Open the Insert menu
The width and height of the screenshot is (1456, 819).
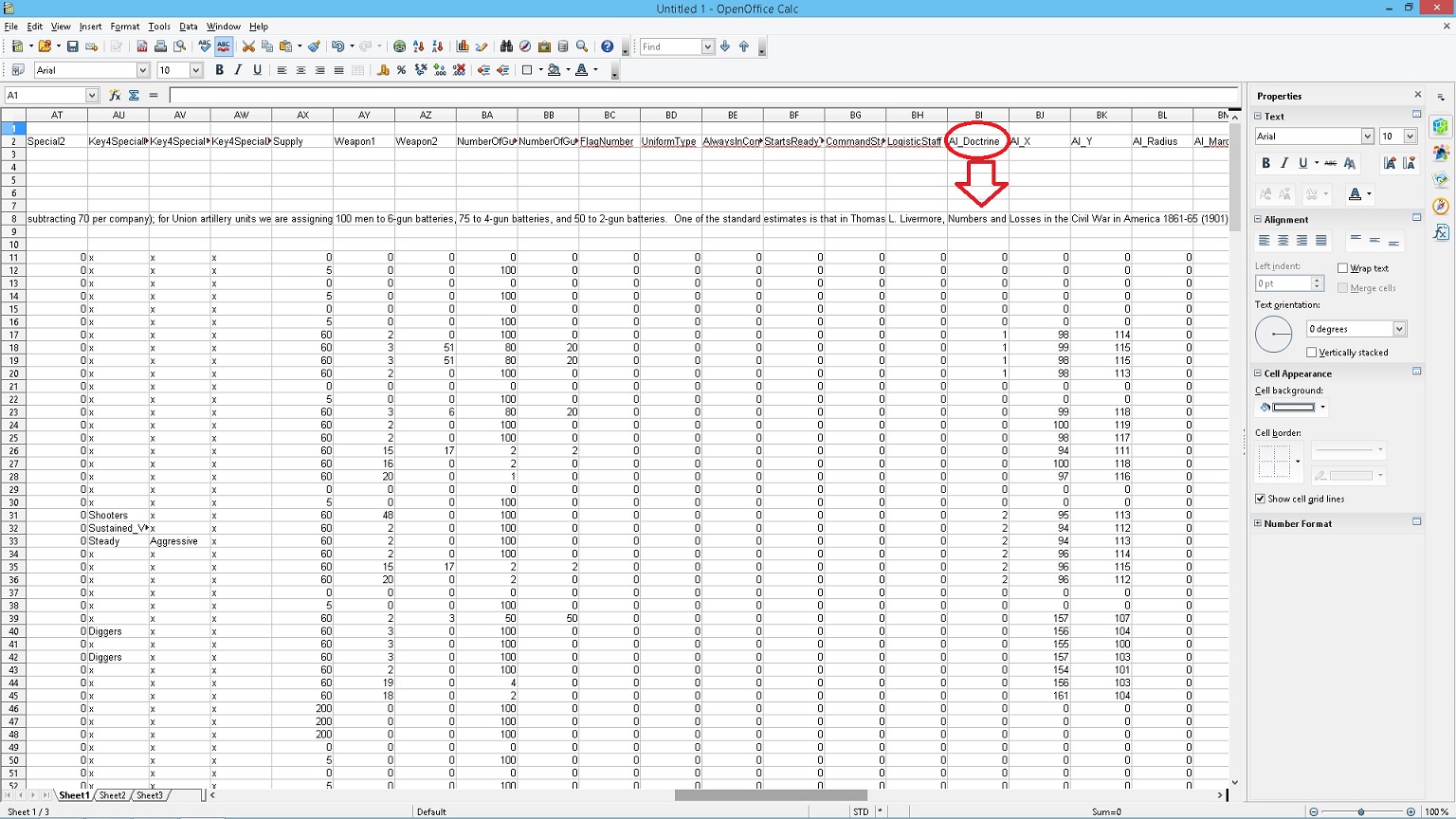click(x=90, y=27)
